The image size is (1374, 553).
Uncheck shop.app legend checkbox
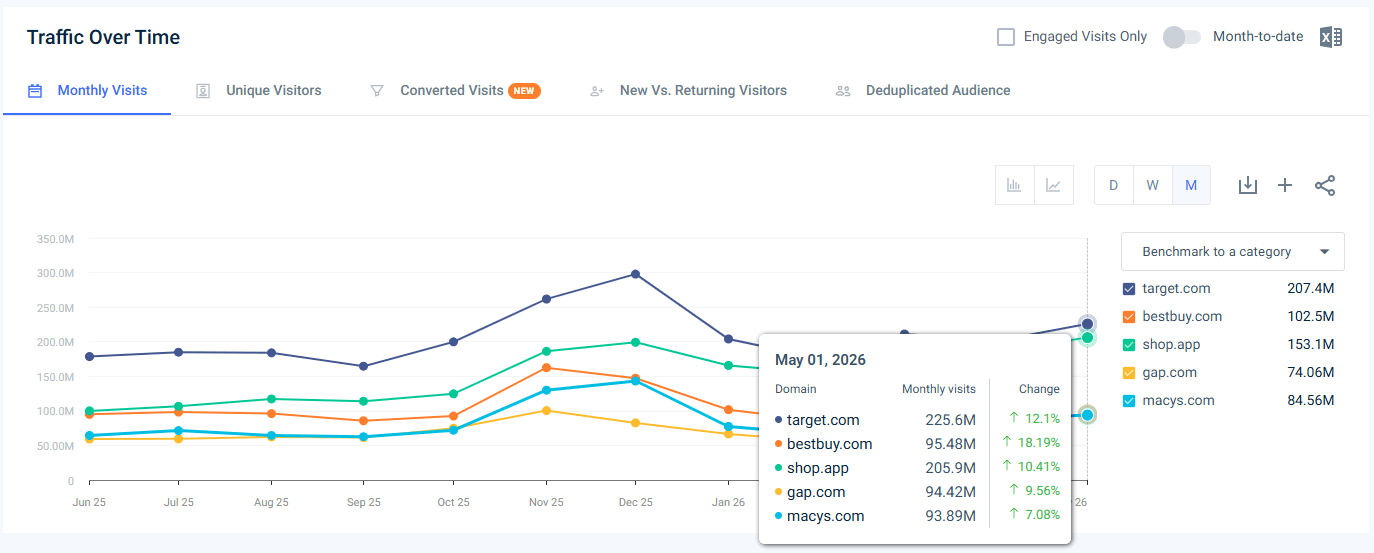click(x=1129, y=345)
